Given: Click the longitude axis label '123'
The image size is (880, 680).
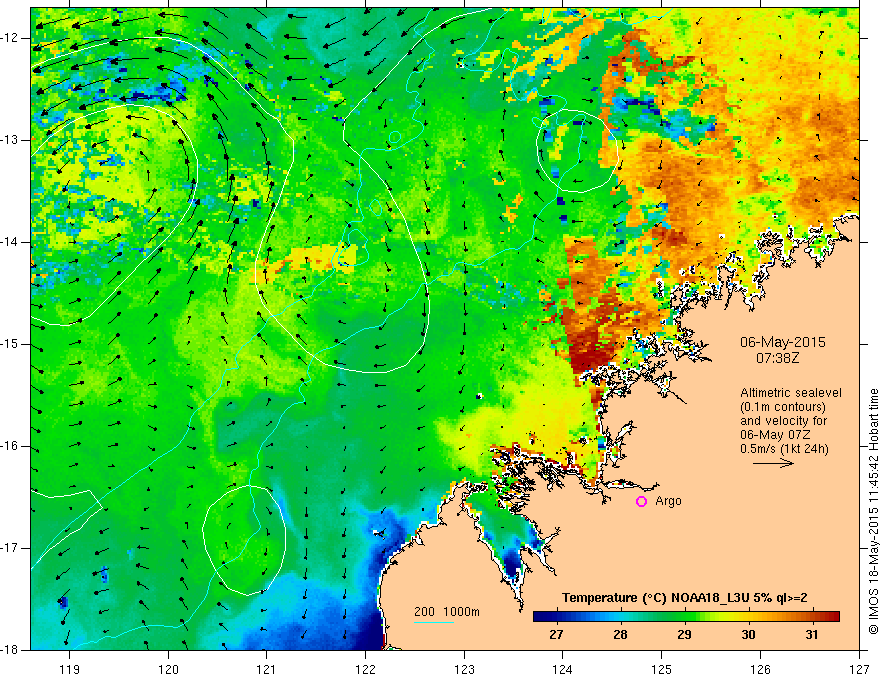Looking at the screenshot, I should coord(464,669).
